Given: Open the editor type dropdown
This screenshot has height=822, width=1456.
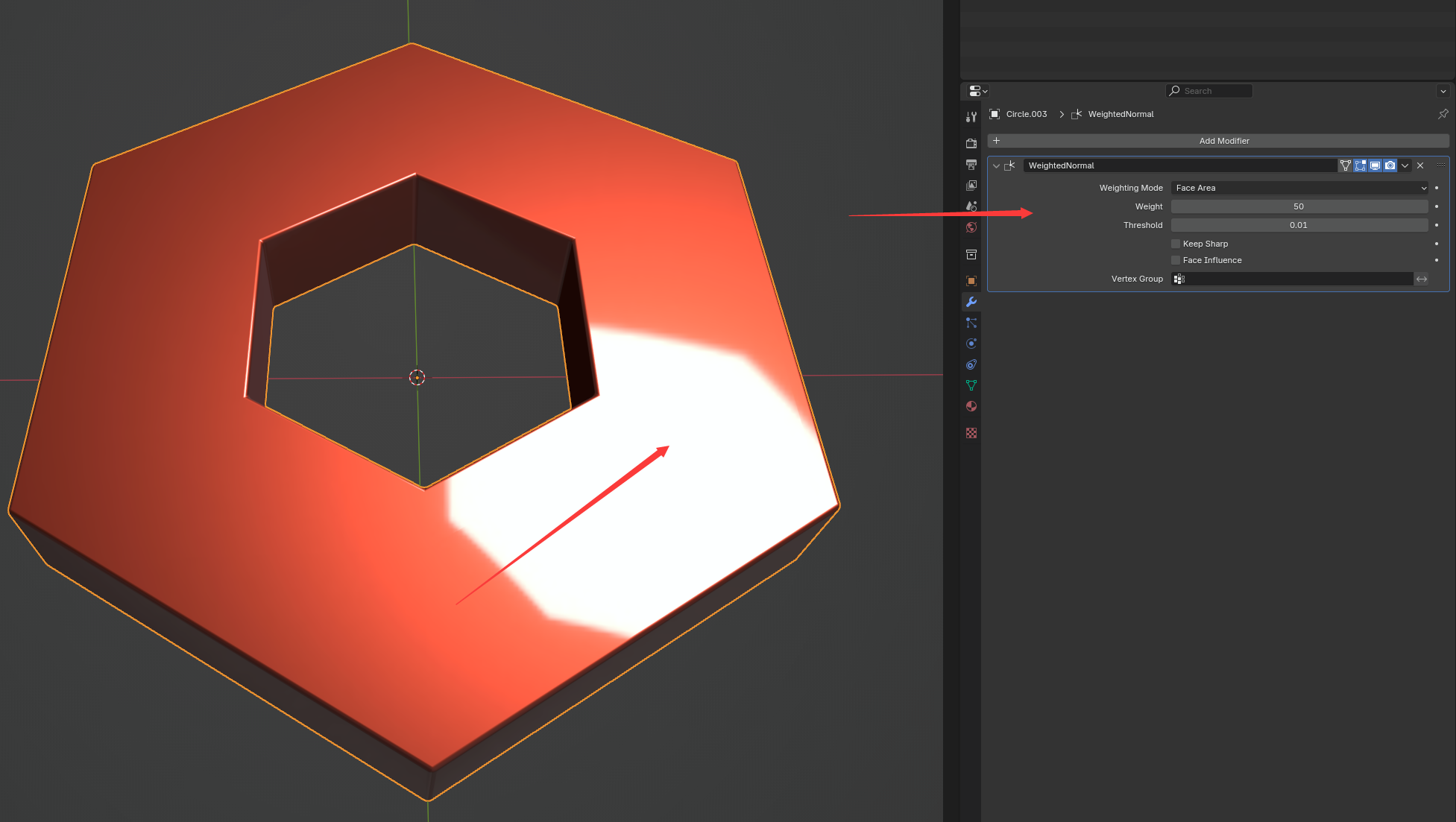Looking at the screenshot, I should coord(977,91).
